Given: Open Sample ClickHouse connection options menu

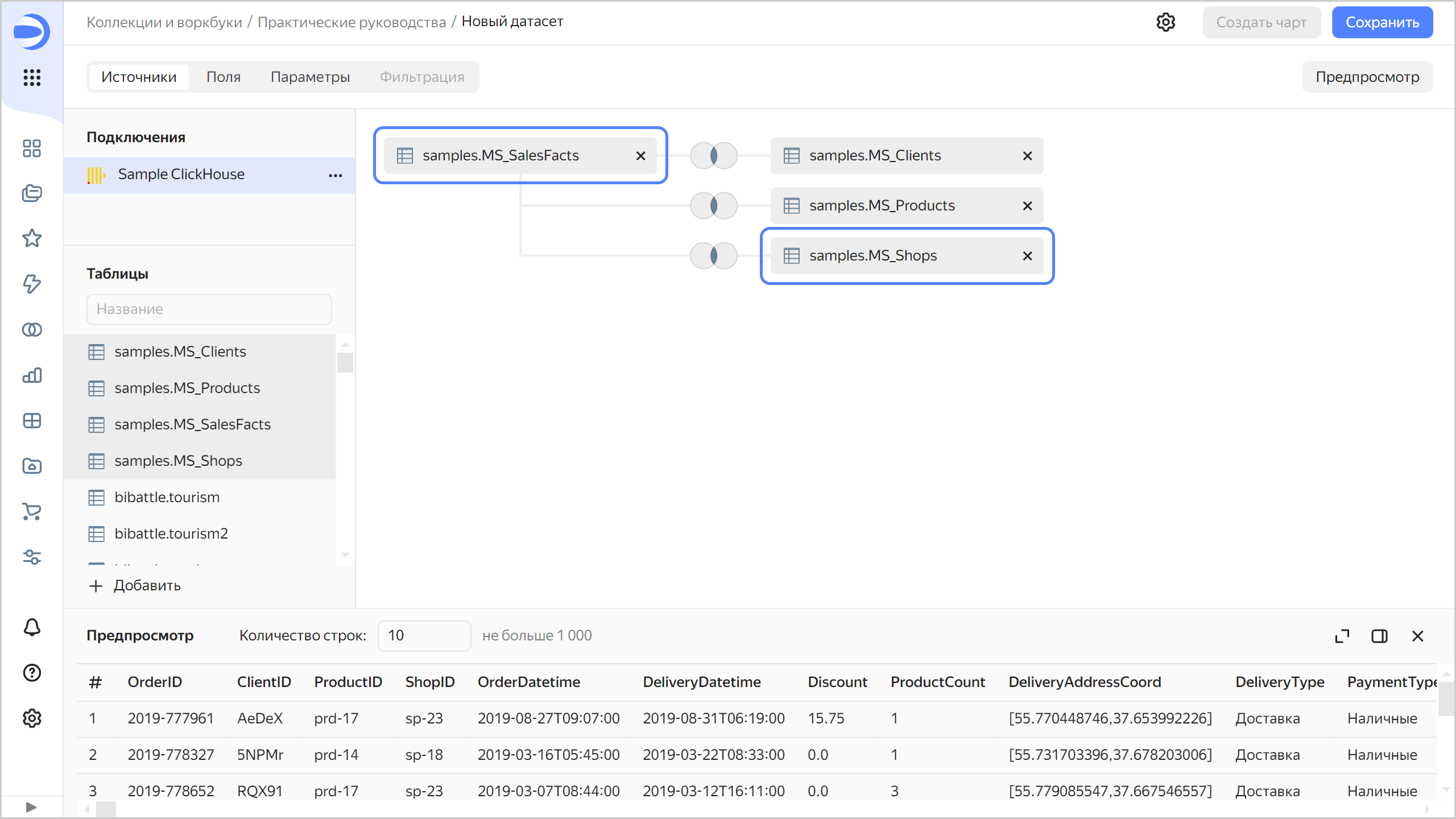Looking at the screenshot, I should click(x=336, y=175).
